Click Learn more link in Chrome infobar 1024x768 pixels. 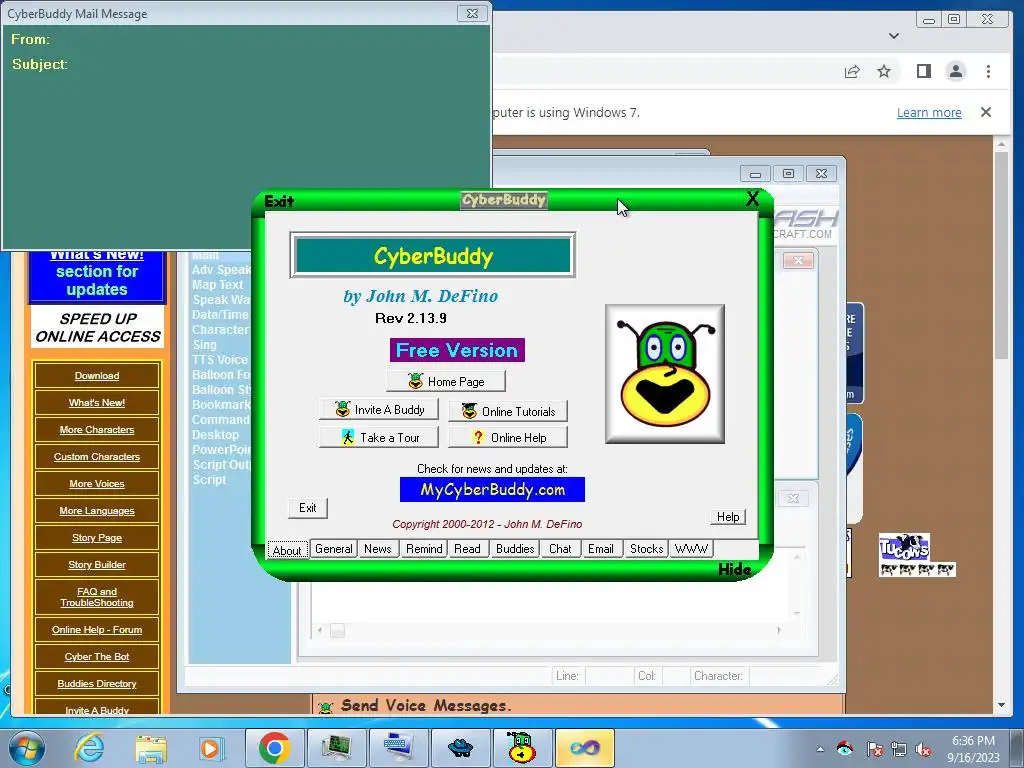point(929,112)
